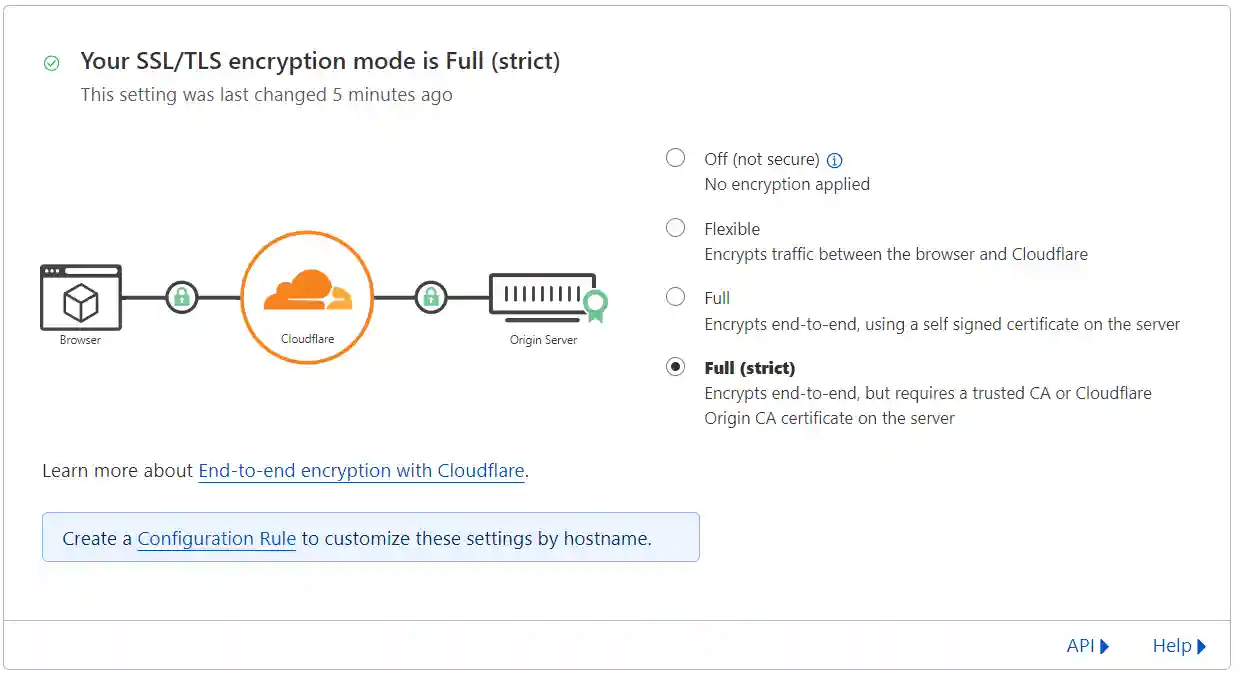Click the Browser icon in the diagram
The image size is (1241, 673).
pos(80,300)
